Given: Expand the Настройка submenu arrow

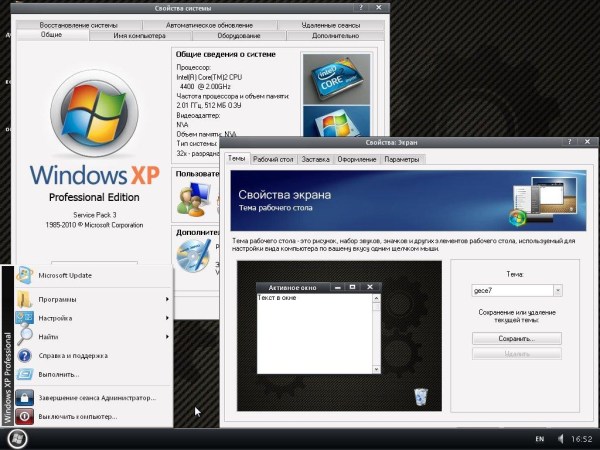Looking at the screenshot, I should tap(167, 318).
